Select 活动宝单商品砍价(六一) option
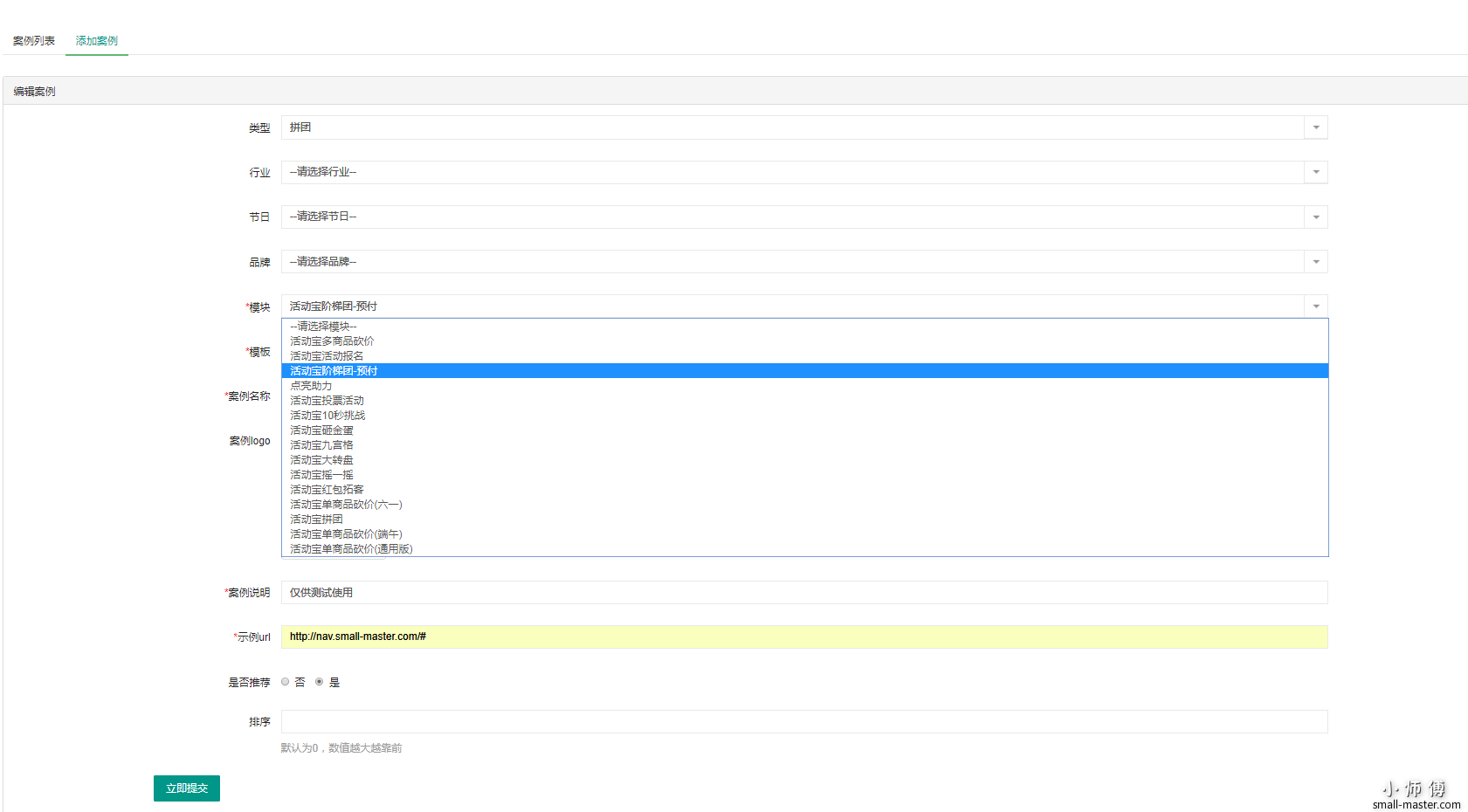The image size is (1468, 812). tap(804, 505)
